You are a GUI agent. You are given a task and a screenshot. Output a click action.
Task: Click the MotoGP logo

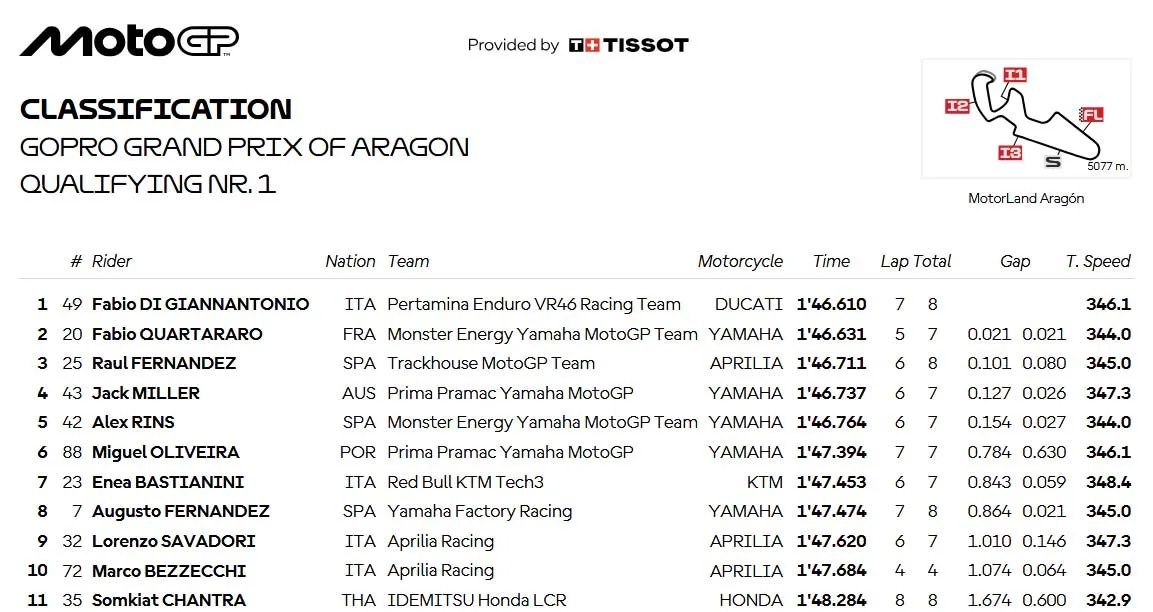click(x=129, y=41)
